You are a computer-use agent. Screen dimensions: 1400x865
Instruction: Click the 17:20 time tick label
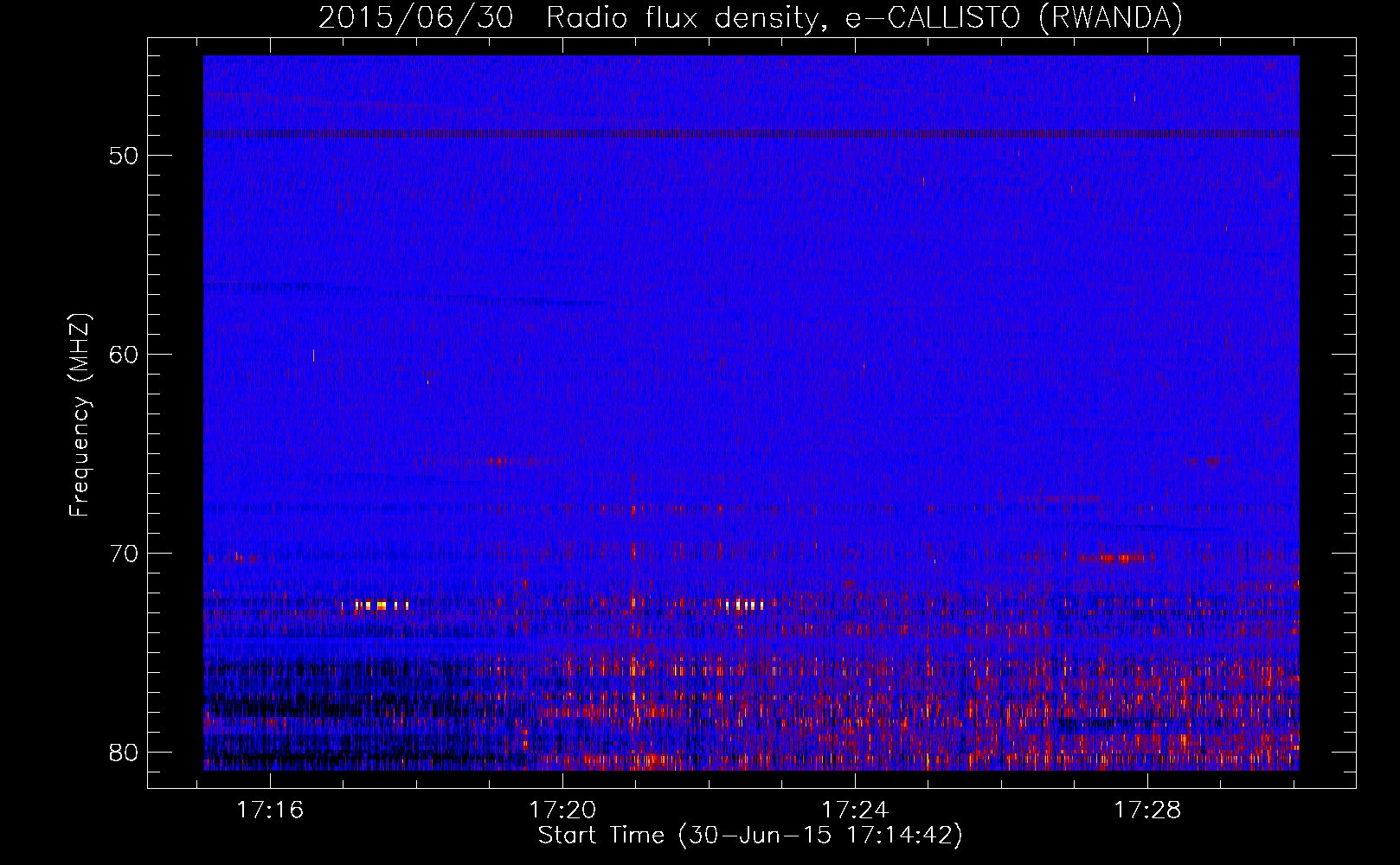point(562,811)
